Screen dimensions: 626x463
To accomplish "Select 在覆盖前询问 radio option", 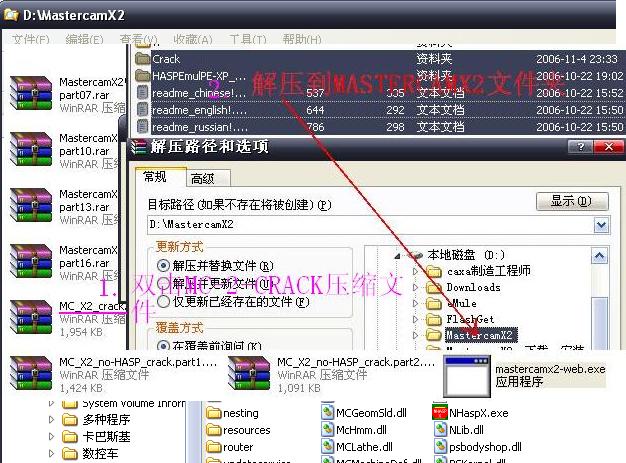I will (163, 346).
